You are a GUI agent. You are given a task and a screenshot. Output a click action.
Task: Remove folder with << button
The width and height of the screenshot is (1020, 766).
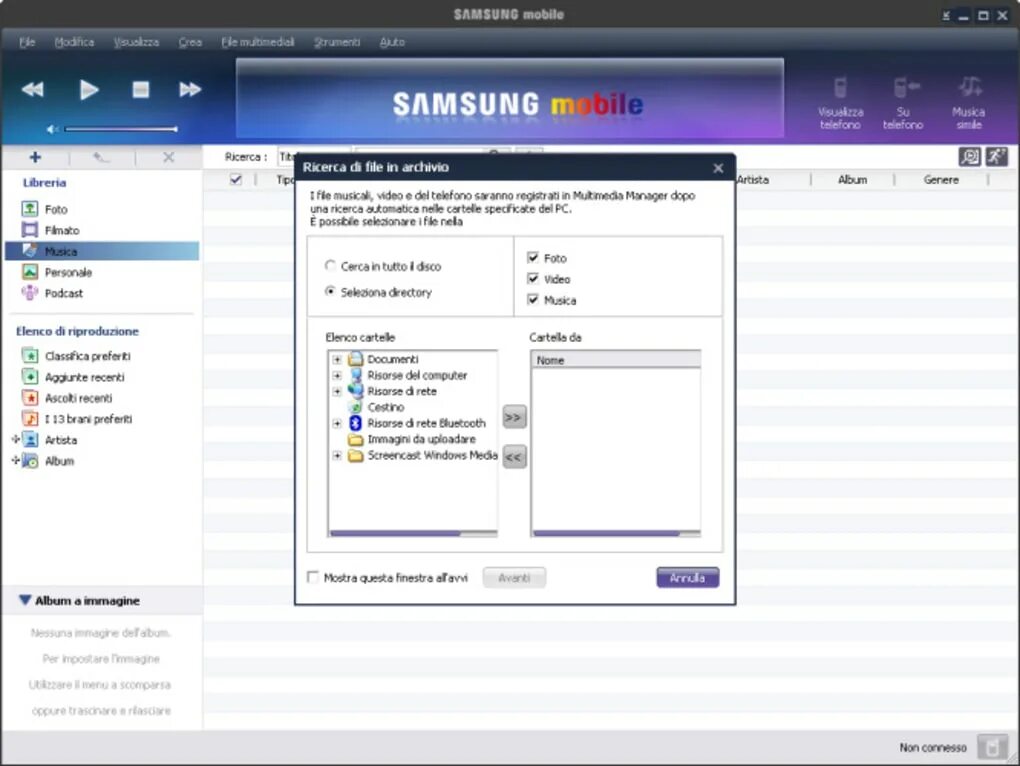click(x=514, y=456)
